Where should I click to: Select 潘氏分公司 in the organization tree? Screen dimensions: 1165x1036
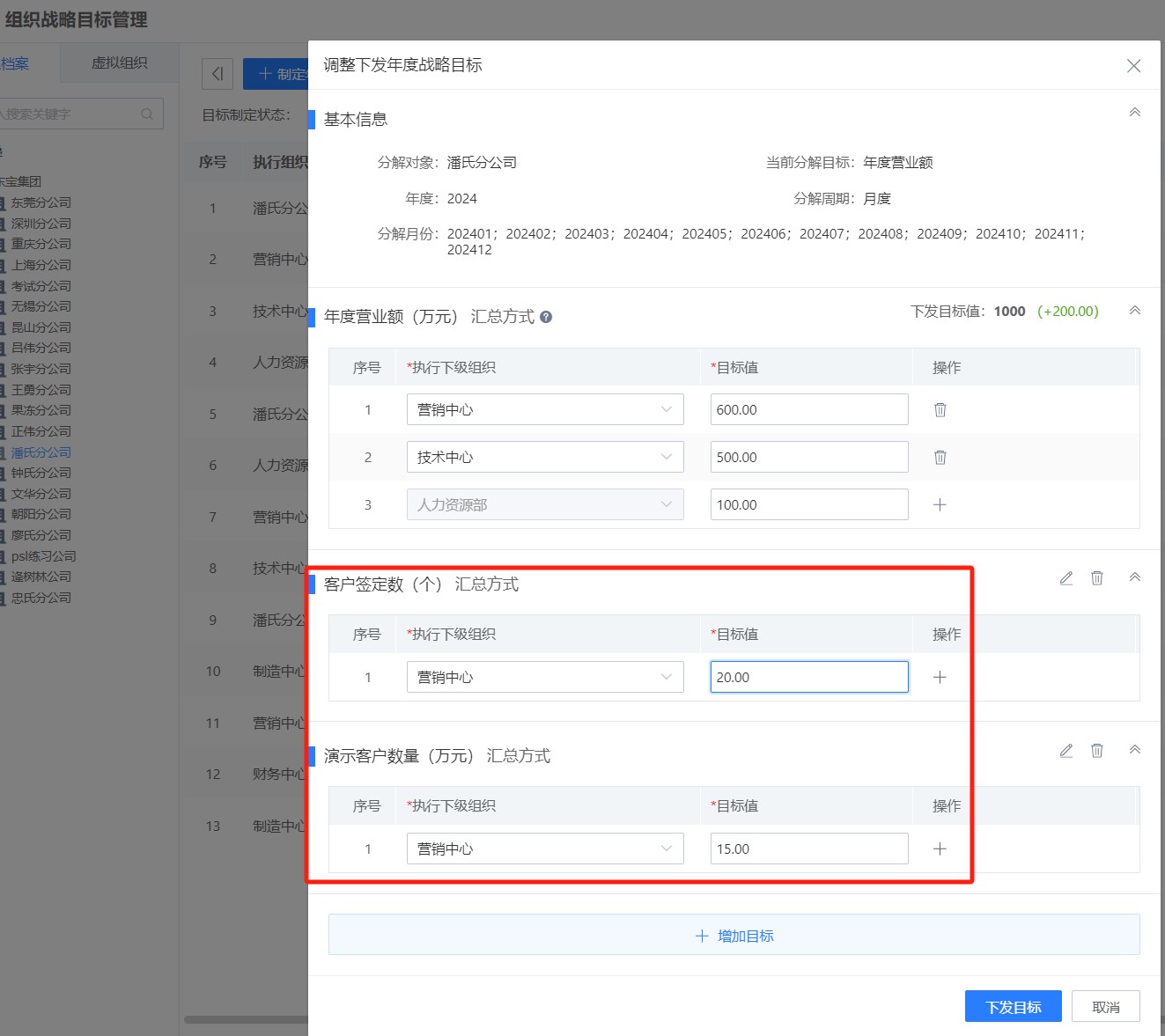(x=41, y=452)
